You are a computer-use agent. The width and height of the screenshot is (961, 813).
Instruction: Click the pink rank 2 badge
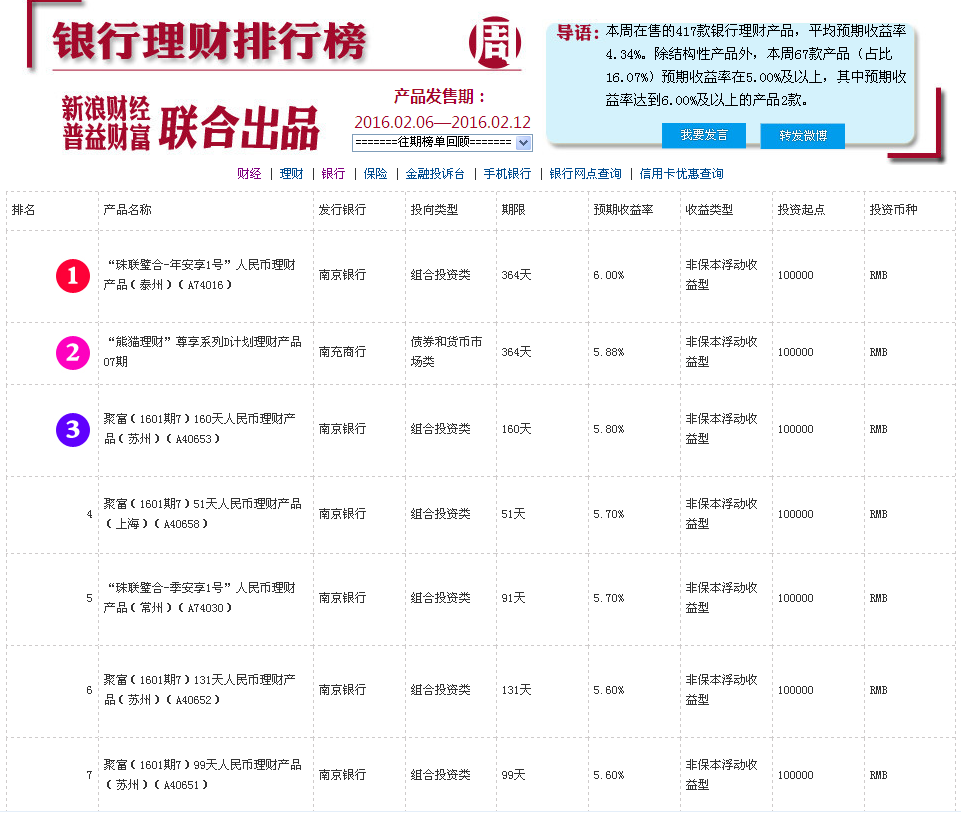point(73,352)
